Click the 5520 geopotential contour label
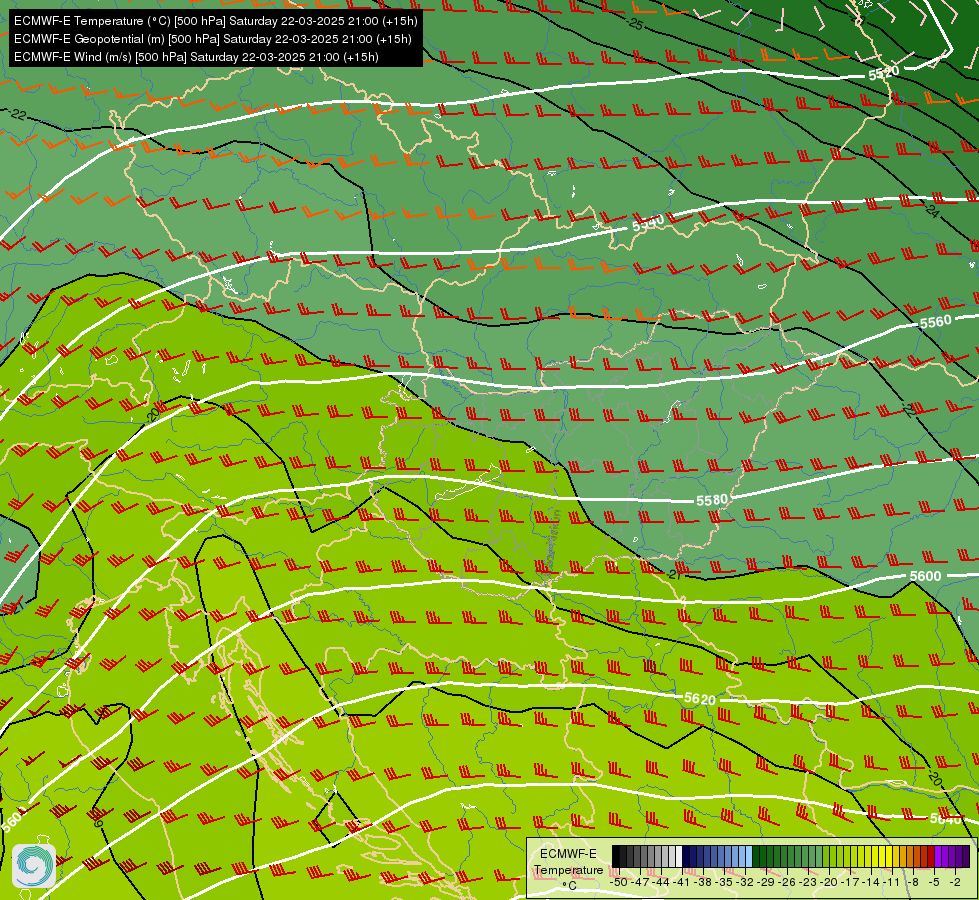 tap(883, 73)
